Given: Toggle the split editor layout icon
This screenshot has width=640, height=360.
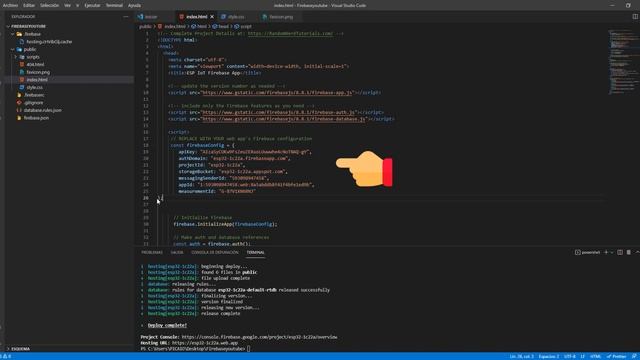Looking at the screenshot, I should tap(635, 16).
